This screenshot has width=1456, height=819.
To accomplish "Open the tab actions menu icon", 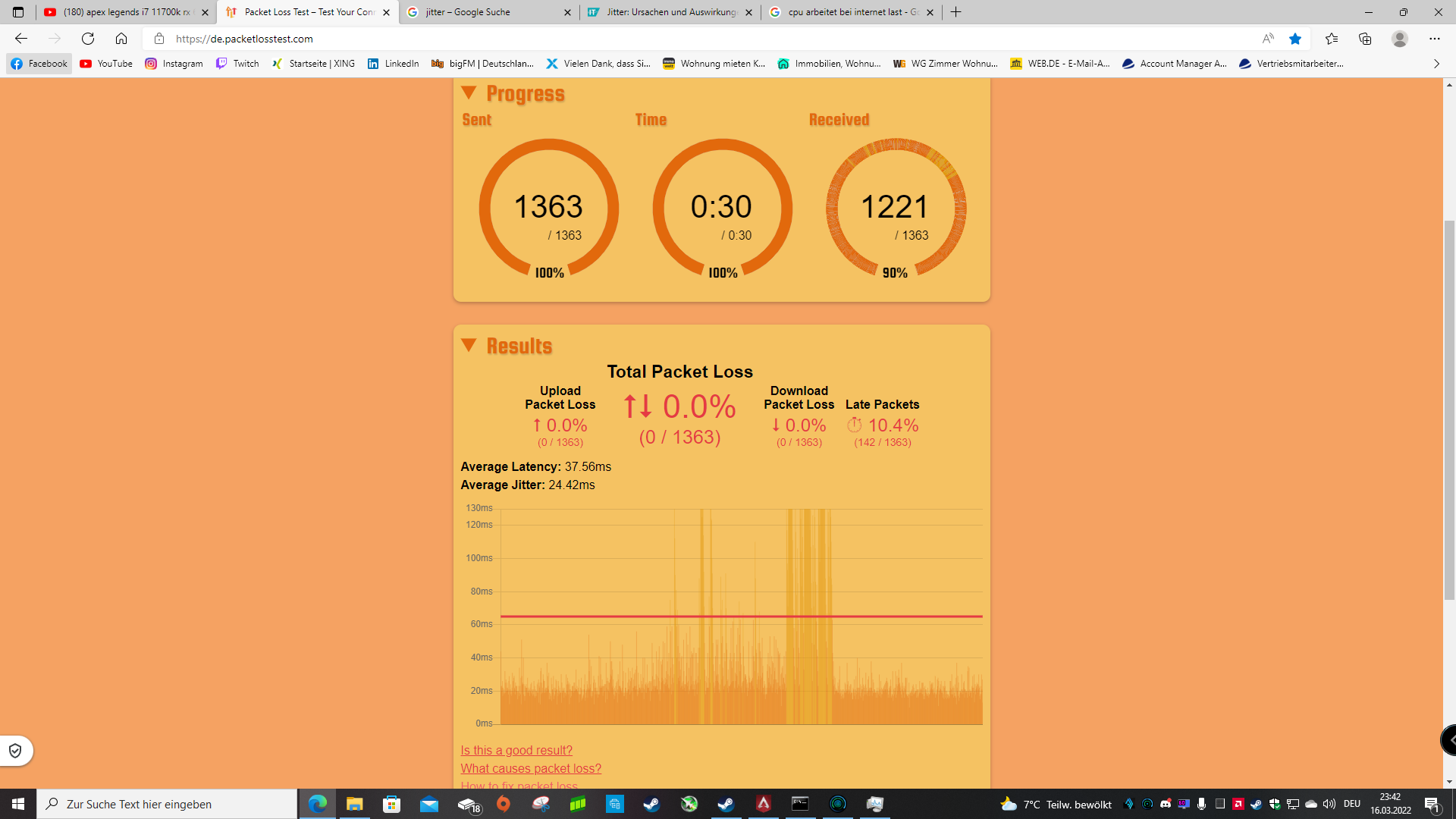I will pyautogui.click(x=18, y=12).
